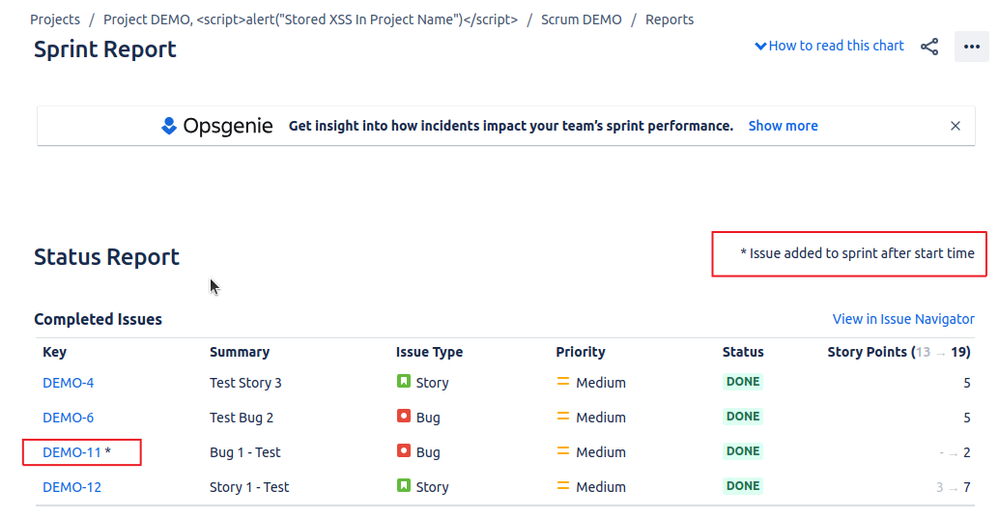Open View in Issue Navigator link

click(x=903, y=319)
